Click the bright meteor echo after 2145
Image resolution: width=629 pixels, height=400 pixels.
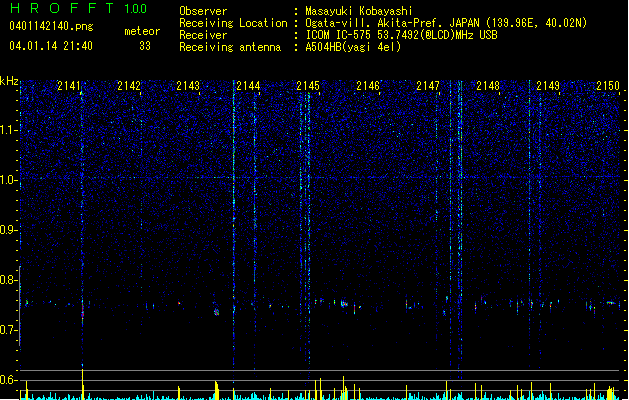tap(344, 304)
